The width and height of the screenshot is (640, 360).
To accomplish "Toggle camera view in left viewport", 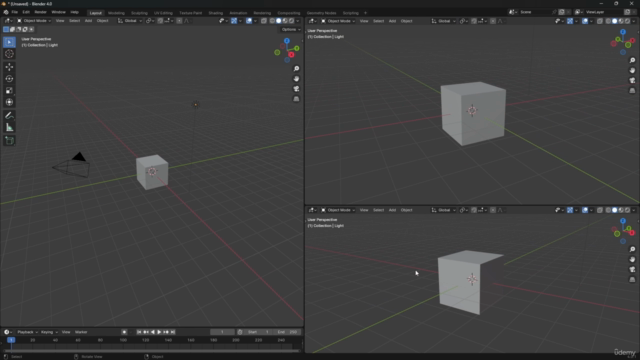I will pyautogui.click(x=296, y=89).
